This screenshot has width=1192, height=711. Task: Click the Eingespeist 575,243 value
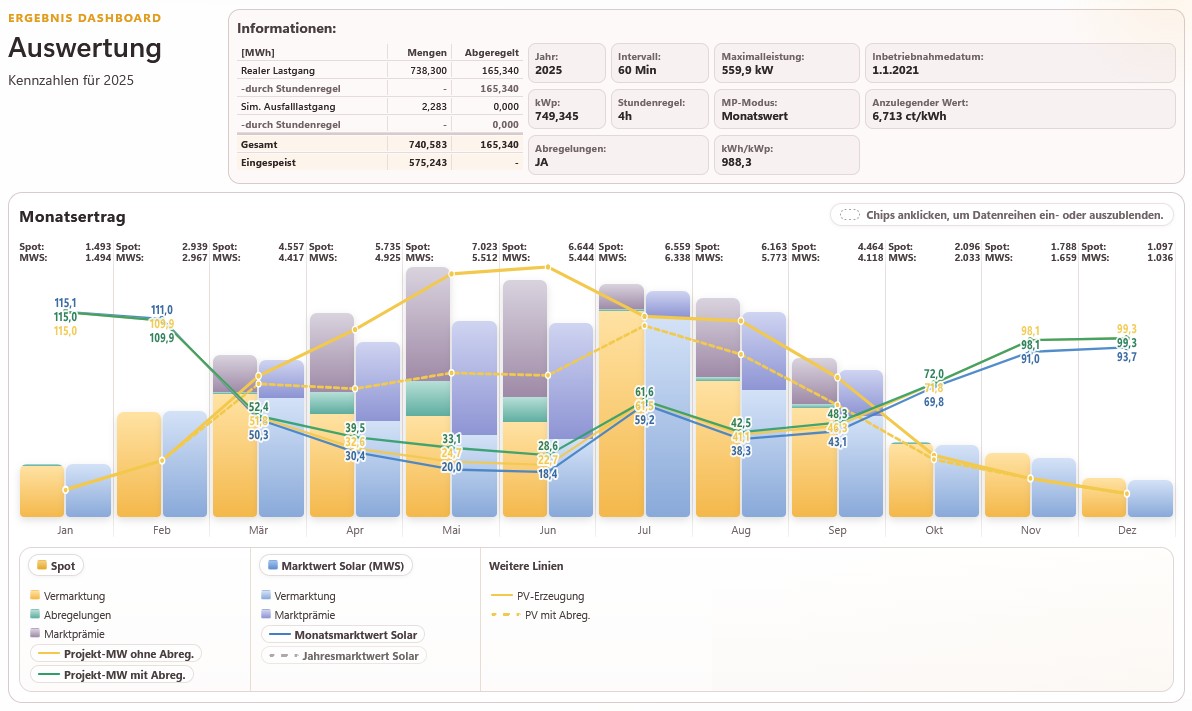428,163
